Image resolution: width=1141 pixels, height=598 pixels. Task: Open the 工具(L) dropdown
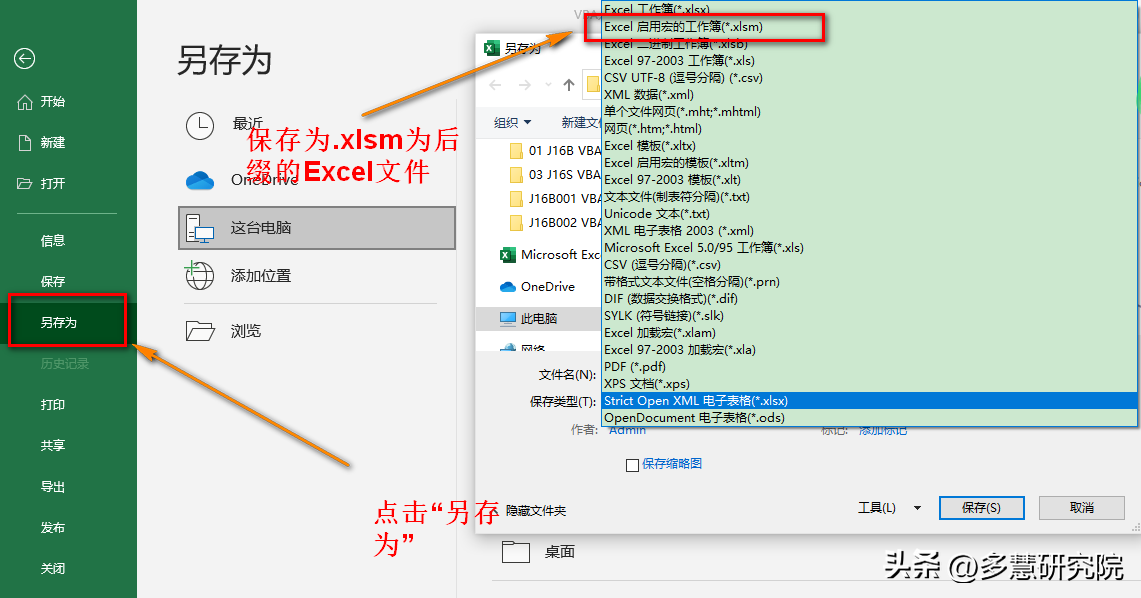(x=889, y=508)
